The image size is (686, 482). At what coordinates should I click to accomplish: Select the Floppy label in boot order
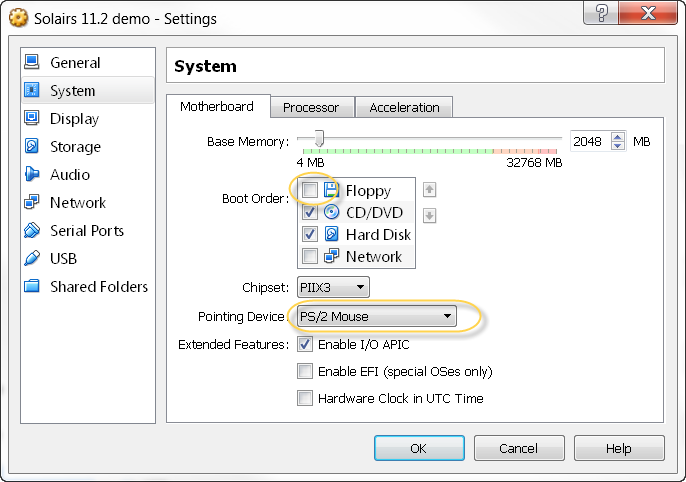(x=368, y=191)
